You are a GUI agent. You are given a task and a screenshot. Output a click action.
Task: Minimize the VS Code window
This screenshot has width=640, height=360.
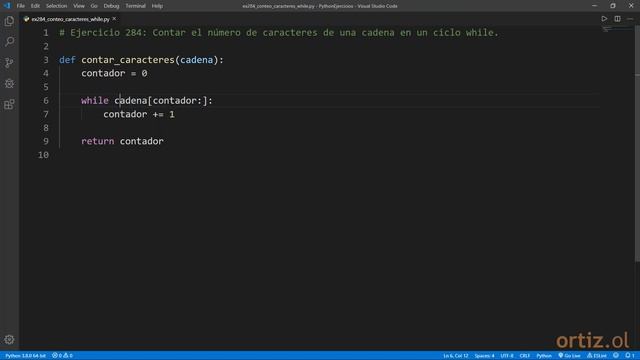click(594, 6)
